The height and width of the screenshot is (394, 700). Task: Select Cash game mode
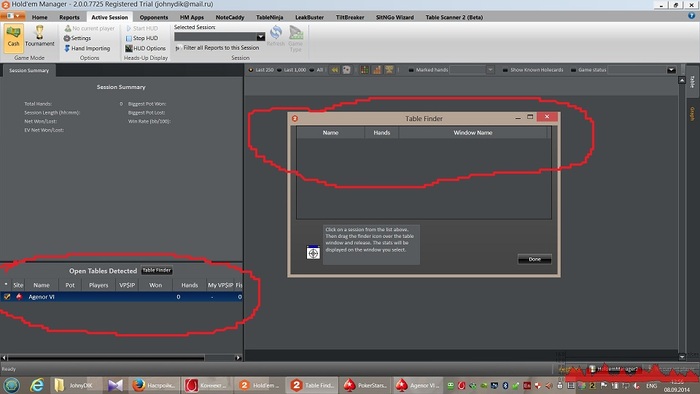(x=13, y=37)
